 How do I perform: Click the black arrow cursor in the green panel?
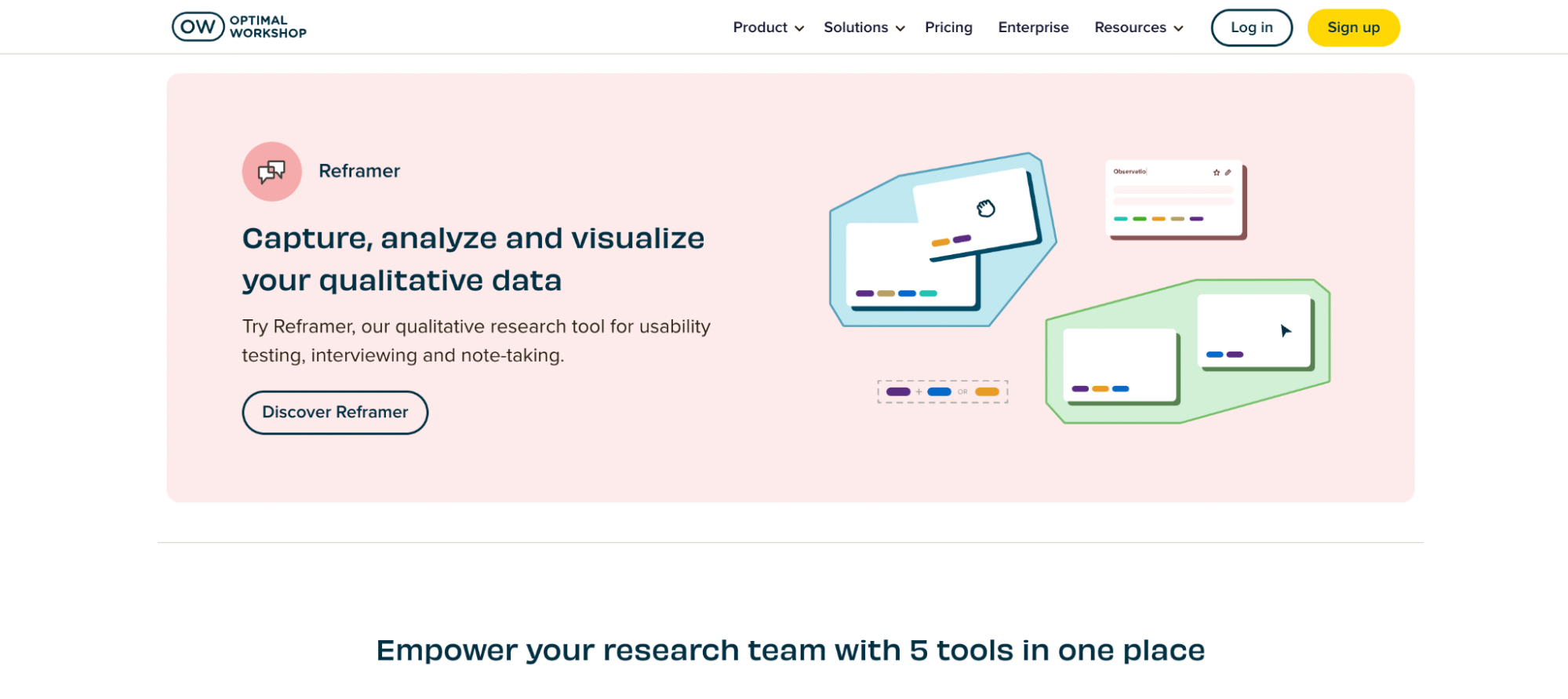(x=1285, y=331)
